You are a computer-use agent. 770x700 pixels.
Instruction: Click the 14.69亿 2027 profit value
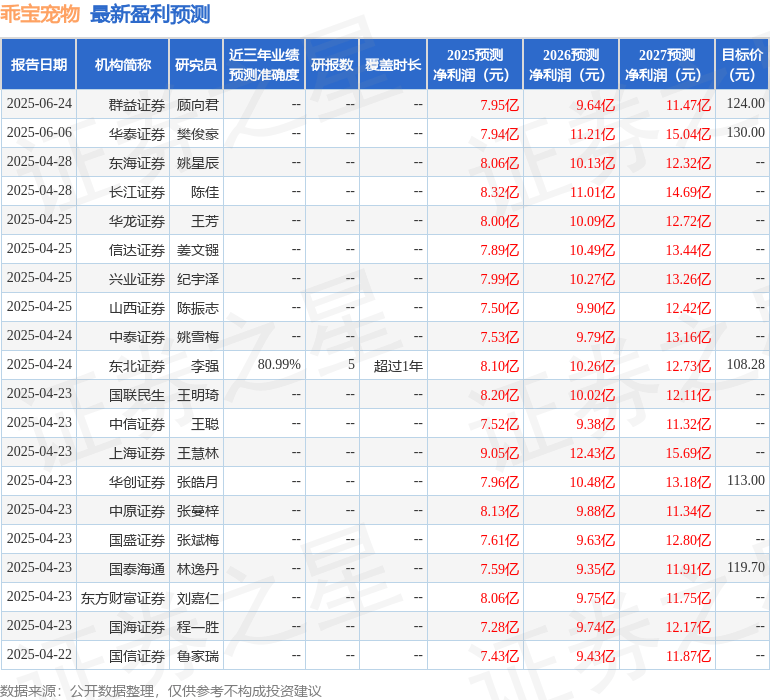[688, 192]
